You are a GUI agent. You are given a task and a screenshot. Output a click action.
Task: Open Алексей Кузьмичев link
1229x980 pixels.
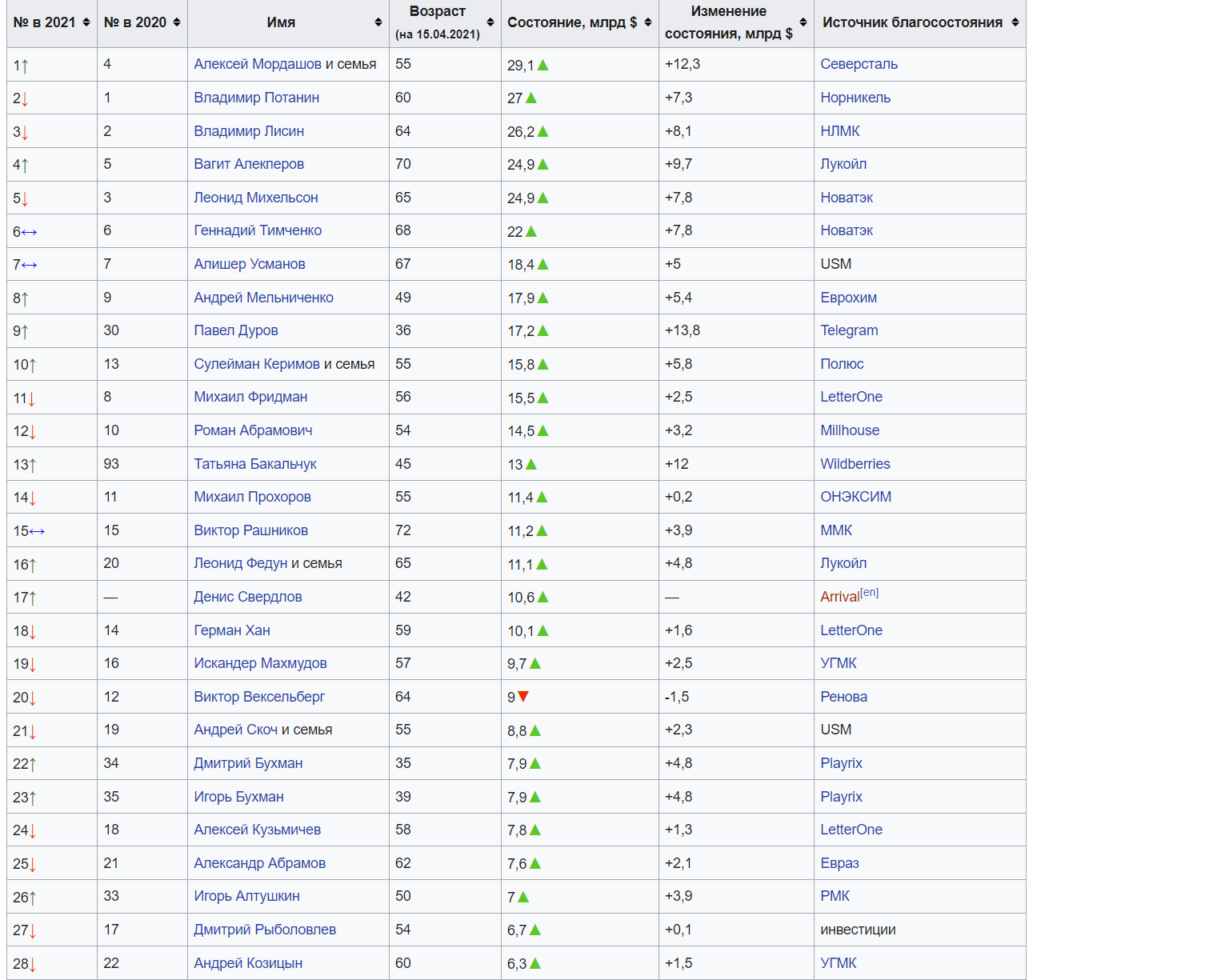[257, 830]
